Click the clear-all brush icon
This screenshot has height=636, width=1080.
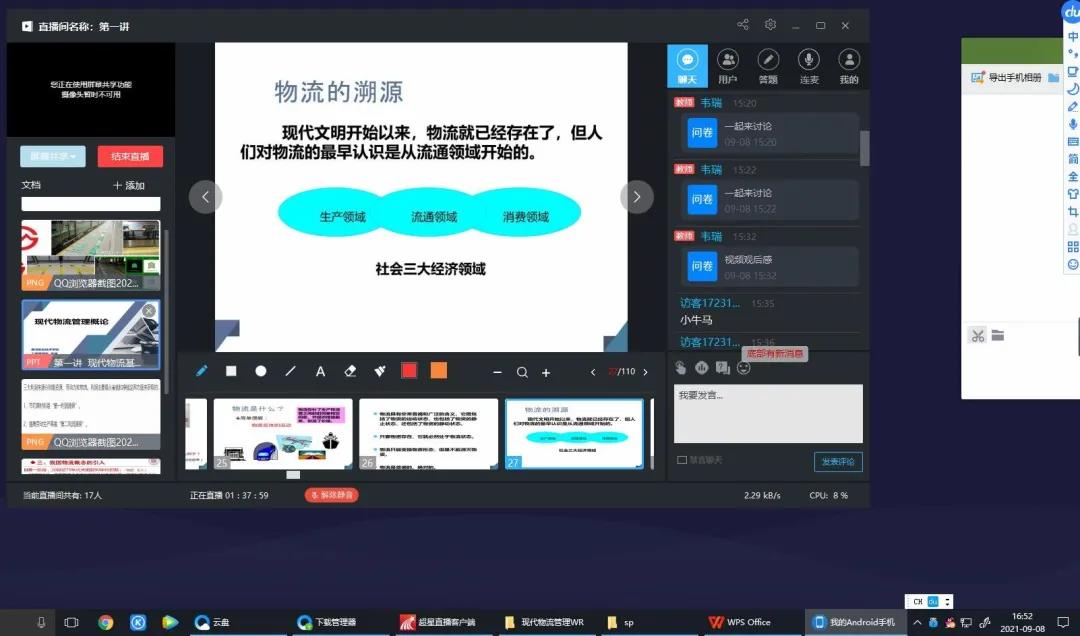(x=380, y=371)
